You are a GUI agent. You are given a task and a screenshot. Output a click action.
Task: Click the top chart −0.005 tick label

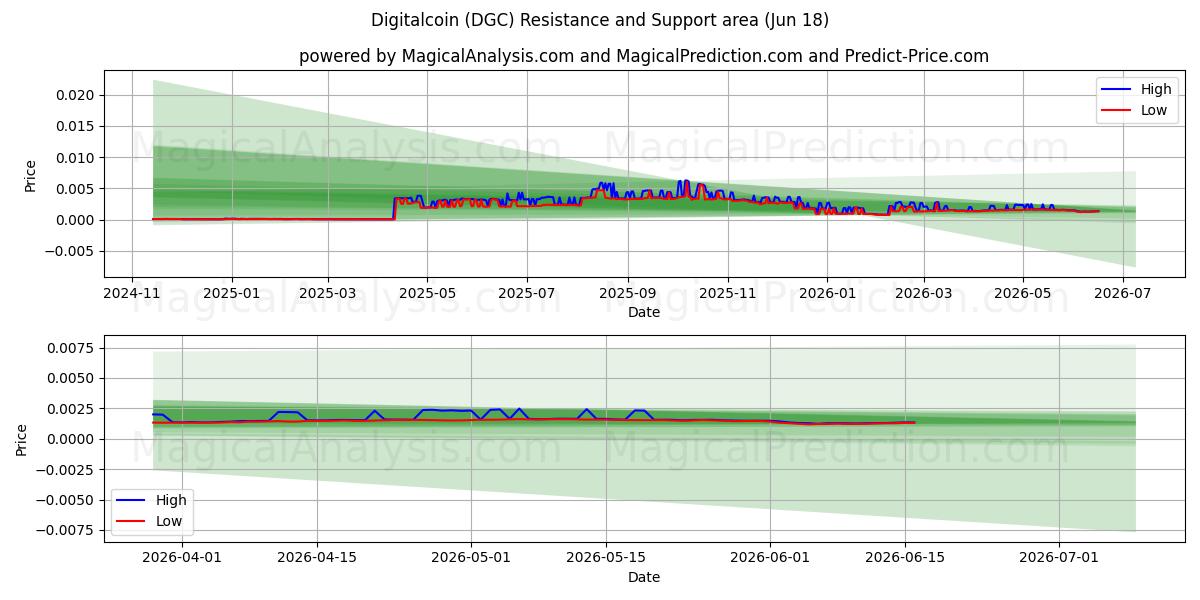coord(69,252)
